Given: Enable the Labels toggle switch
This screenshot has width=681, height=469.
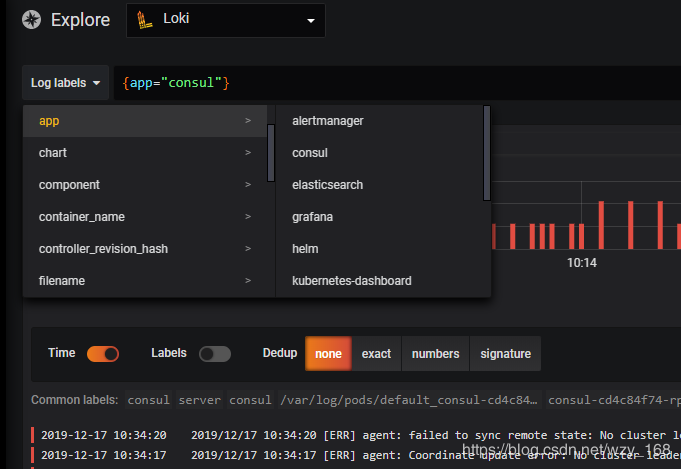Looking at the screenshot, I should coord(214,354).
